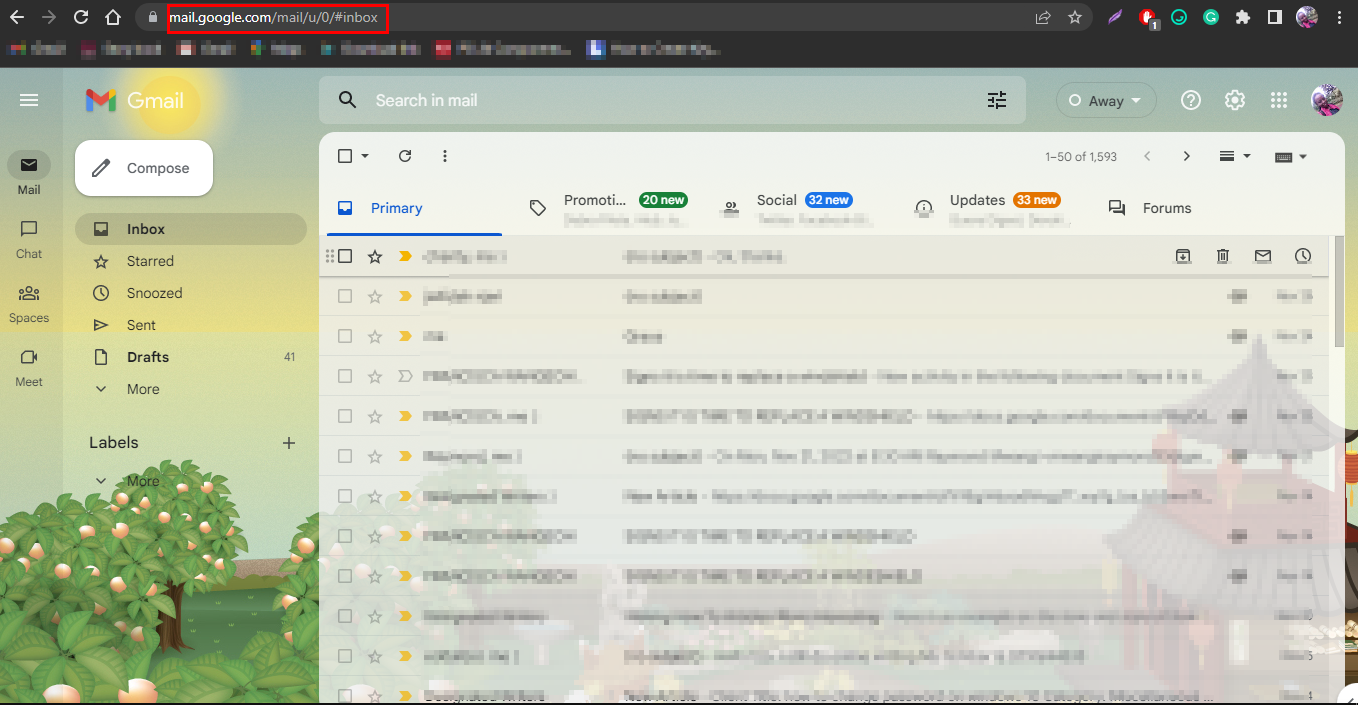Open the Forums tab
Image resolution: width=1358 pixels, height=705 pixels.
(x=1150, y=208)
